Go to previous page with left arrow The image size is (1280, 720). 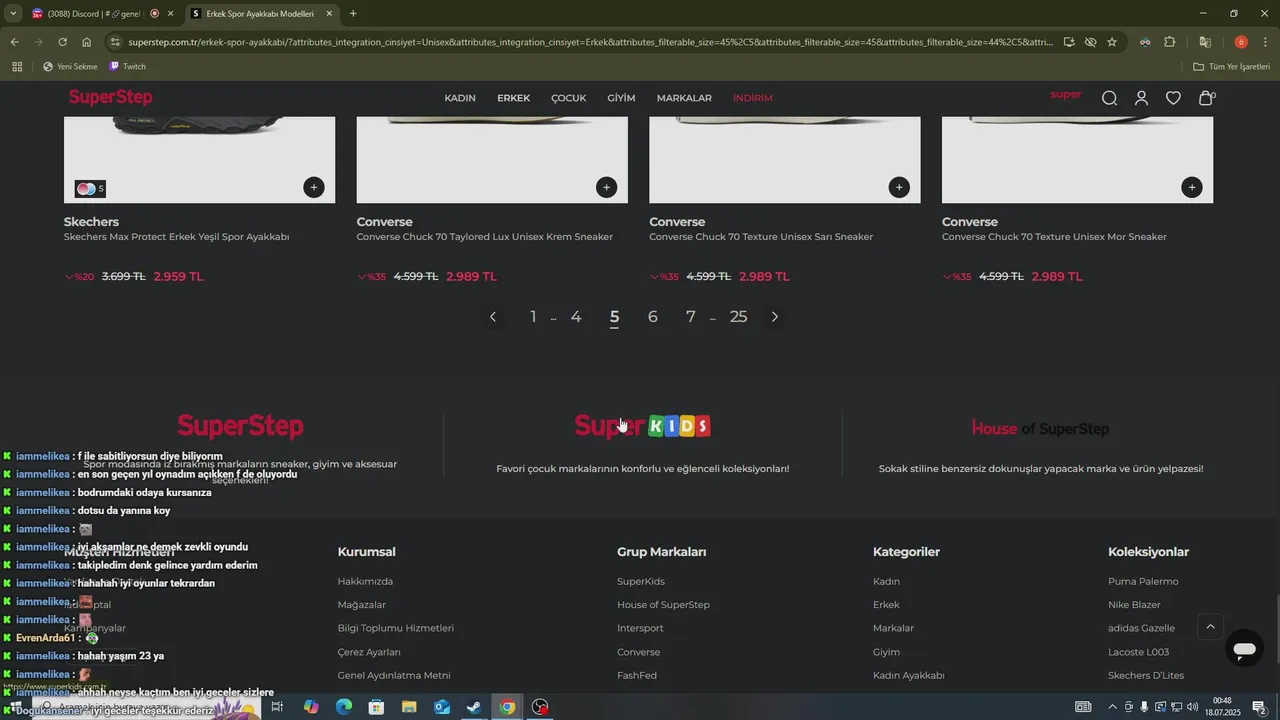point(493,317)
